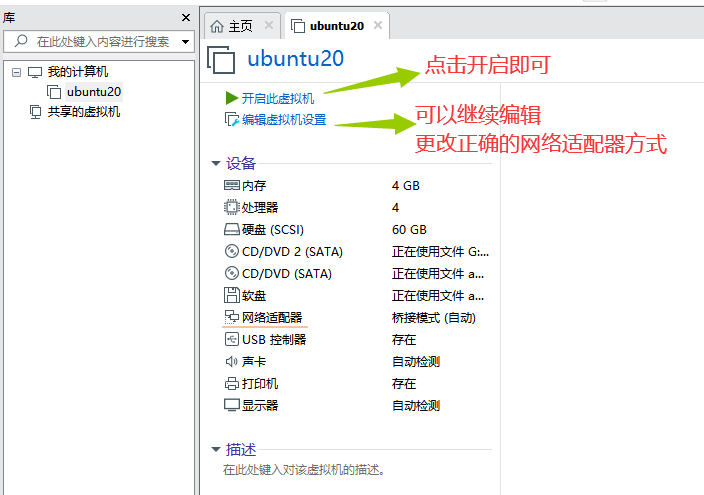Click the edit VM settings wrench icon

pos(232,119)
